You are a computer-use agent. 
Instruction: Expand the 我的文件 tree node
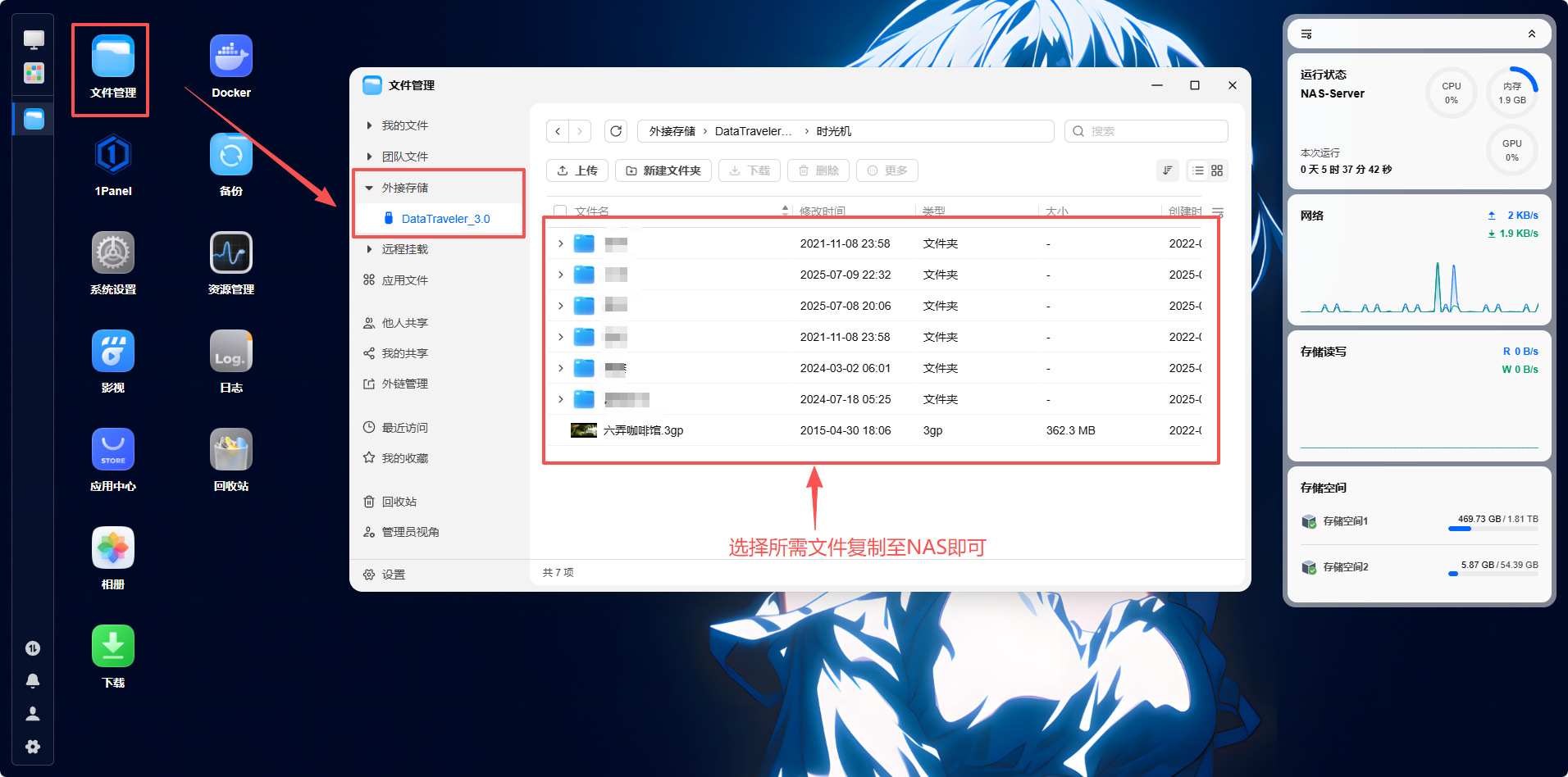(370, 125)
